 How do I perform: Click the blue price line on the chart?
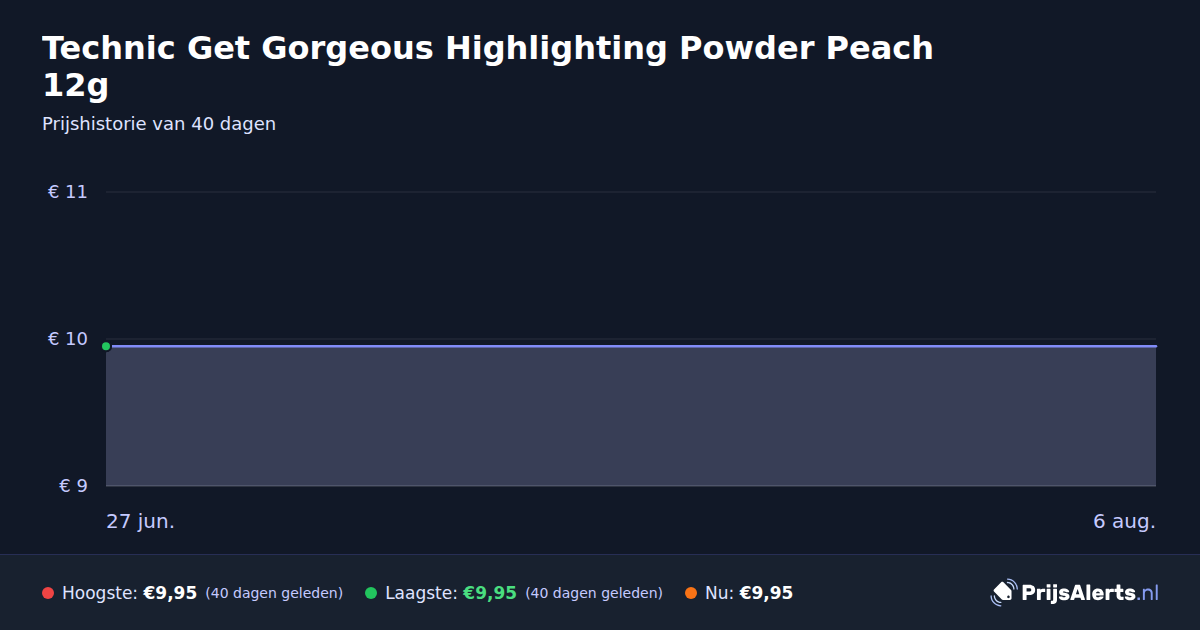(x=631, y=346)
